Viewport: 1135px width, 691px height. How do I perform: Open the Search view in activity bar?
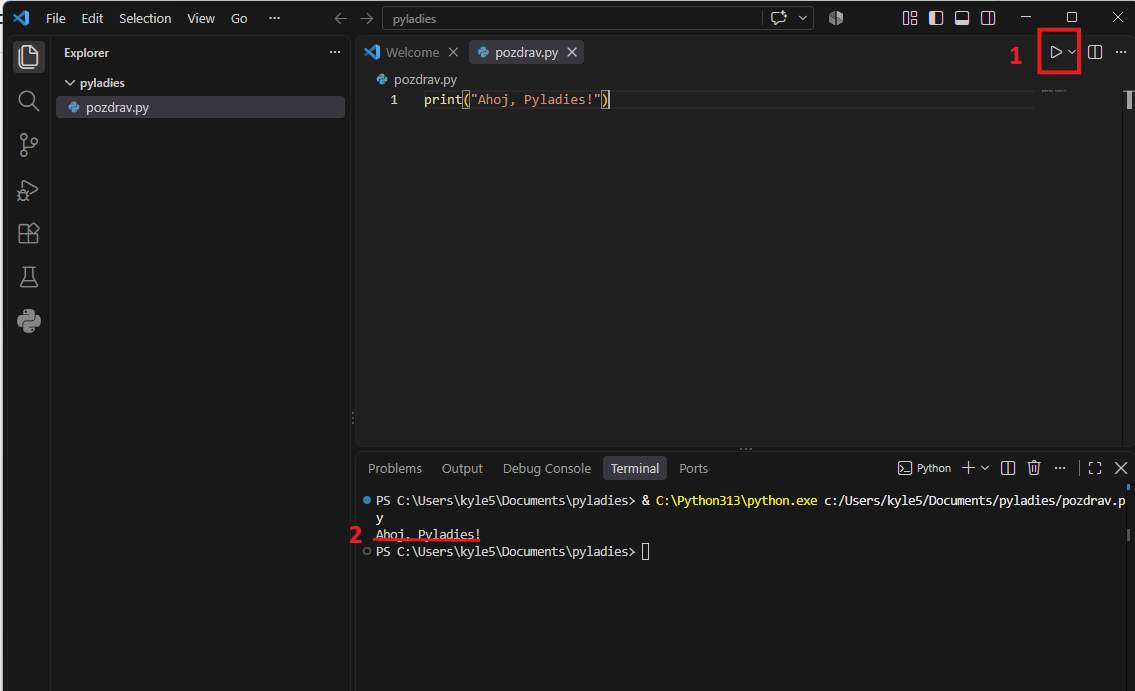click(x=28, y=101)
